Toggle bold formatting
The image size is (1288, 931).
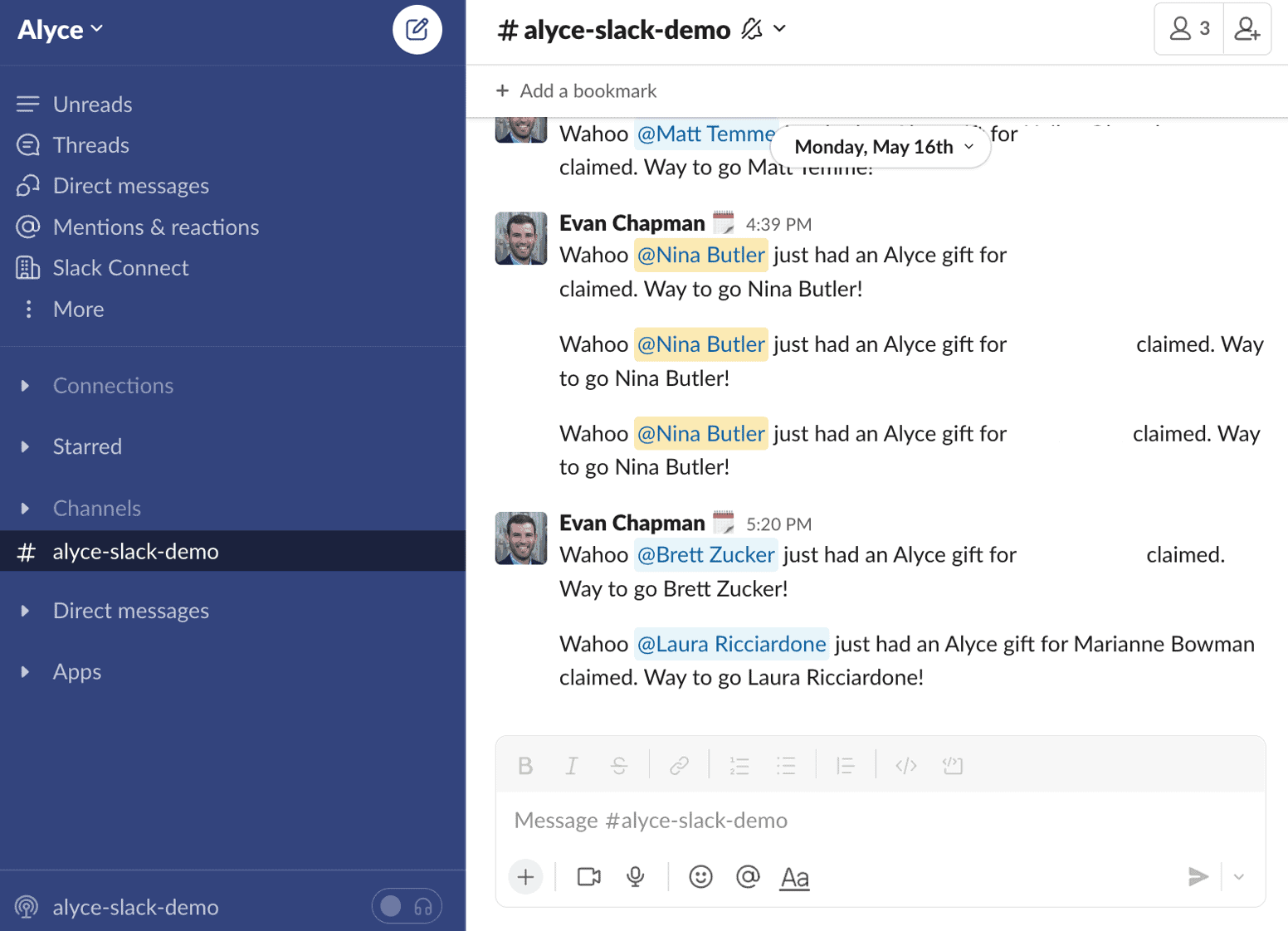pyautogui.click(x=525, y=766)
